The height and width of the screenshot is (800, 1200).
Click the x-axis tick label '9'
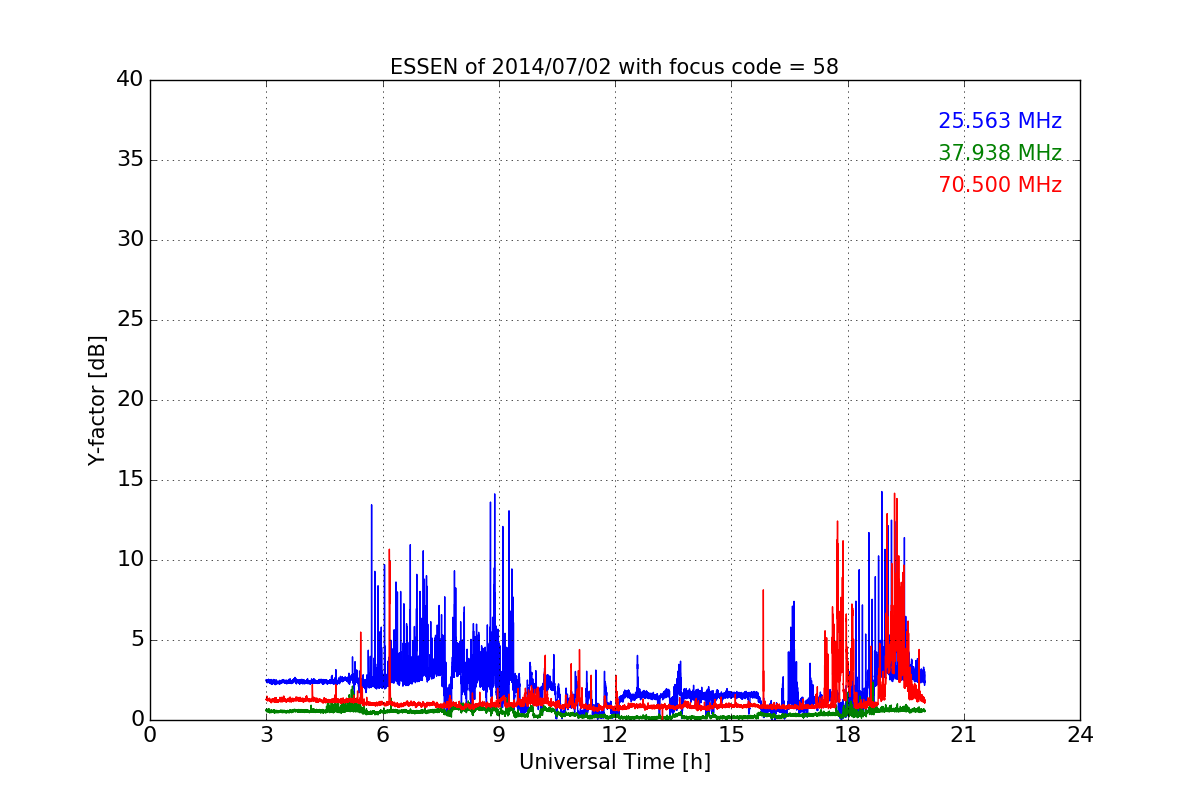[499, 735]
